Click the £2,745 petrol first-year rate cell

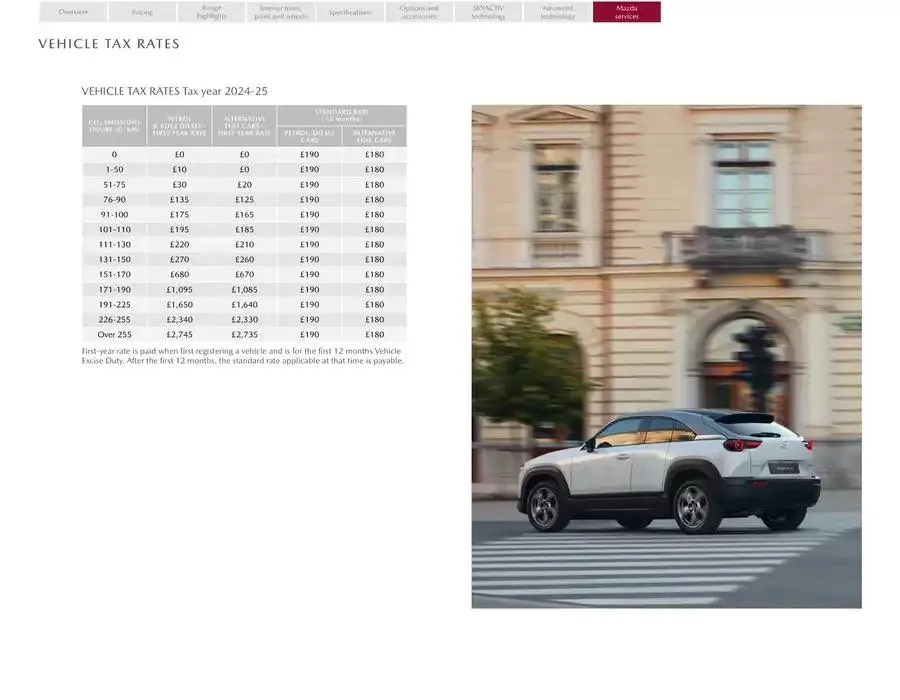click(x=179, y=335)
